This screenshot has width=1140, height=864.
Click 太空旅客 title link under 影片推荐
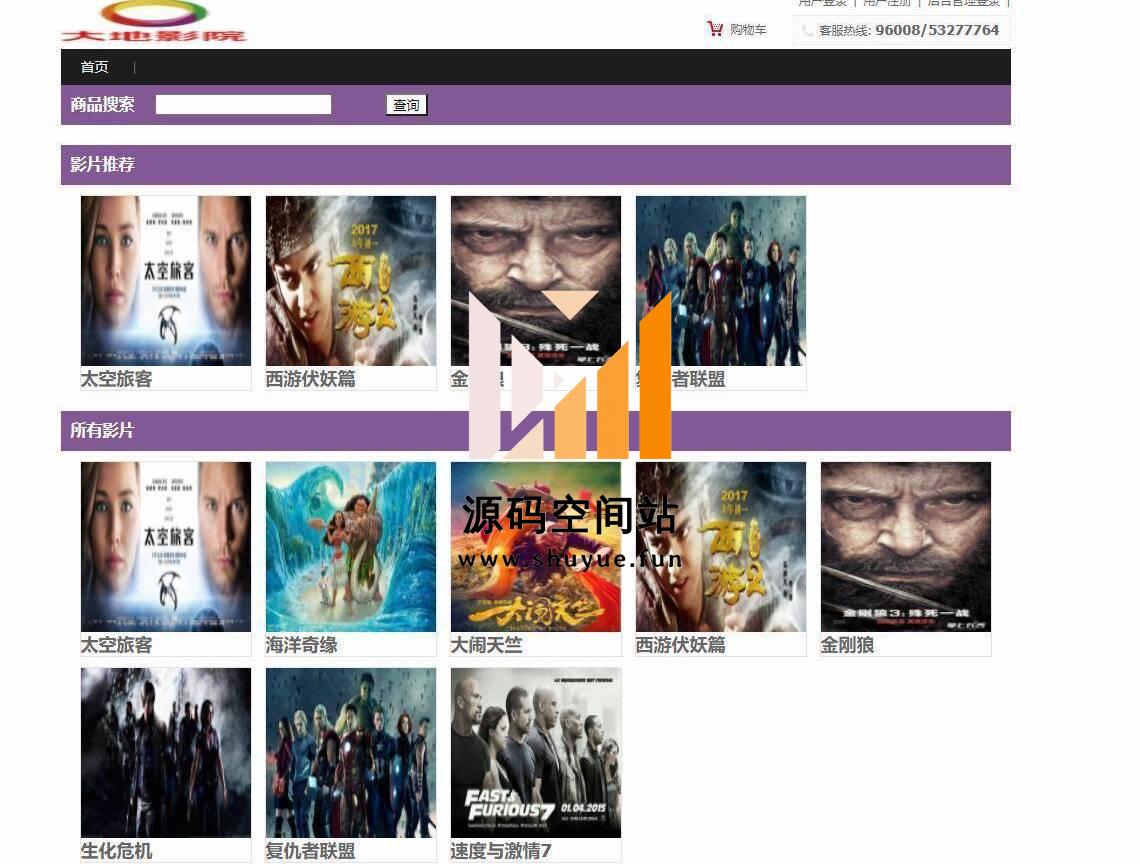(x=116, y=379)
